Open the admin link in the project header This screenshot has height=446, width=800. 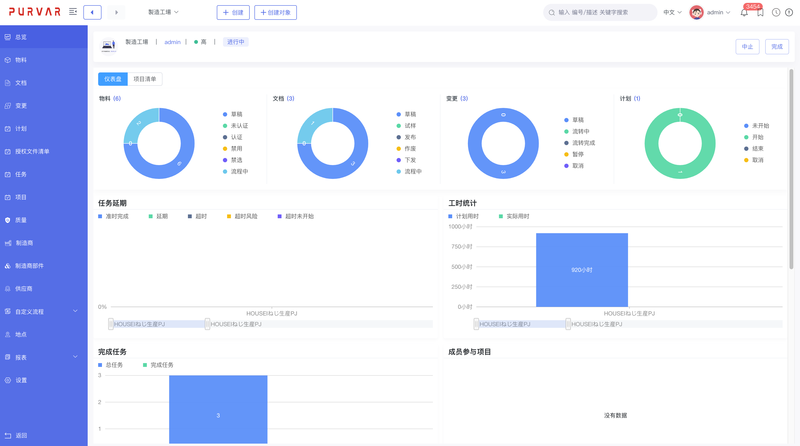coord(172,42)
